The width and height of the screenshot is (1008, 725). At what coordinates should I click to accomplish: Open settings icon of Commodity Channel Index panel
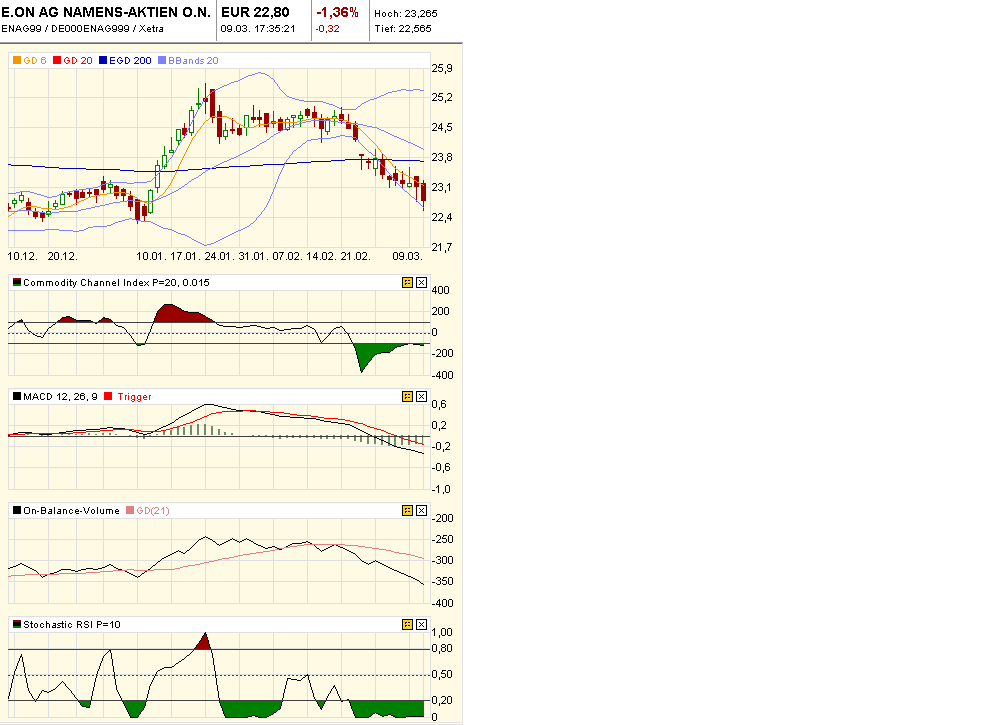pos(407,282)
